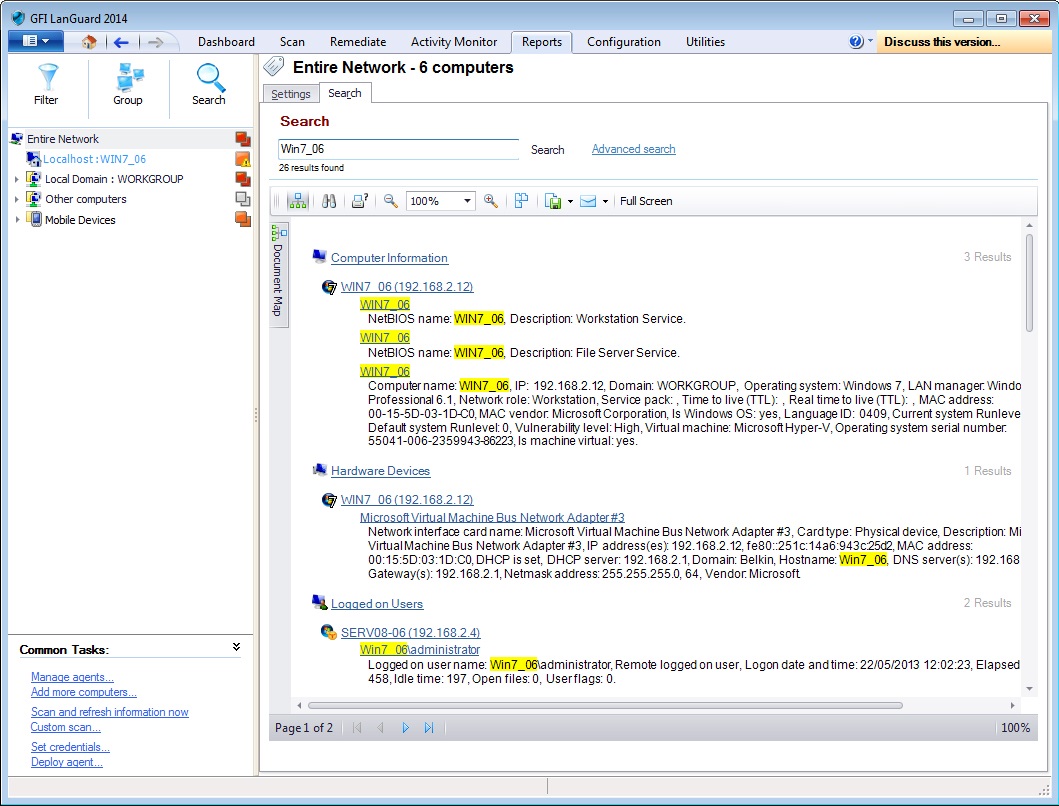Screen dimensions: 1059x806
Task: Export the report with the save icon
Action: 553,201
